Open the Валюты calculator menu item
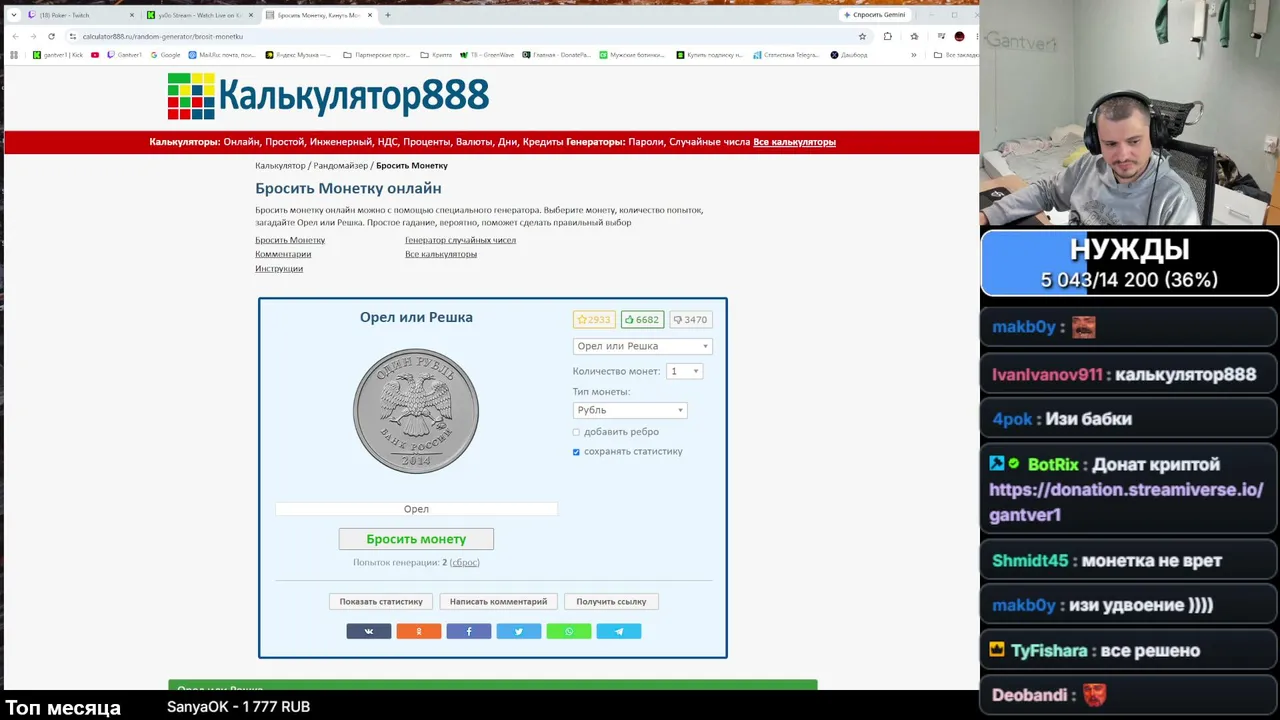The height and width of the screenshot is (720, 1280). click(x=474, y=142)
